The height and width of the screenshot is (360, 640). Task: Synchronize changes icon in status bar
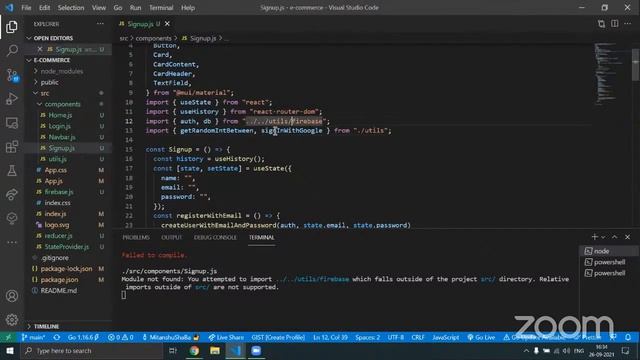(x=57, y=338)
